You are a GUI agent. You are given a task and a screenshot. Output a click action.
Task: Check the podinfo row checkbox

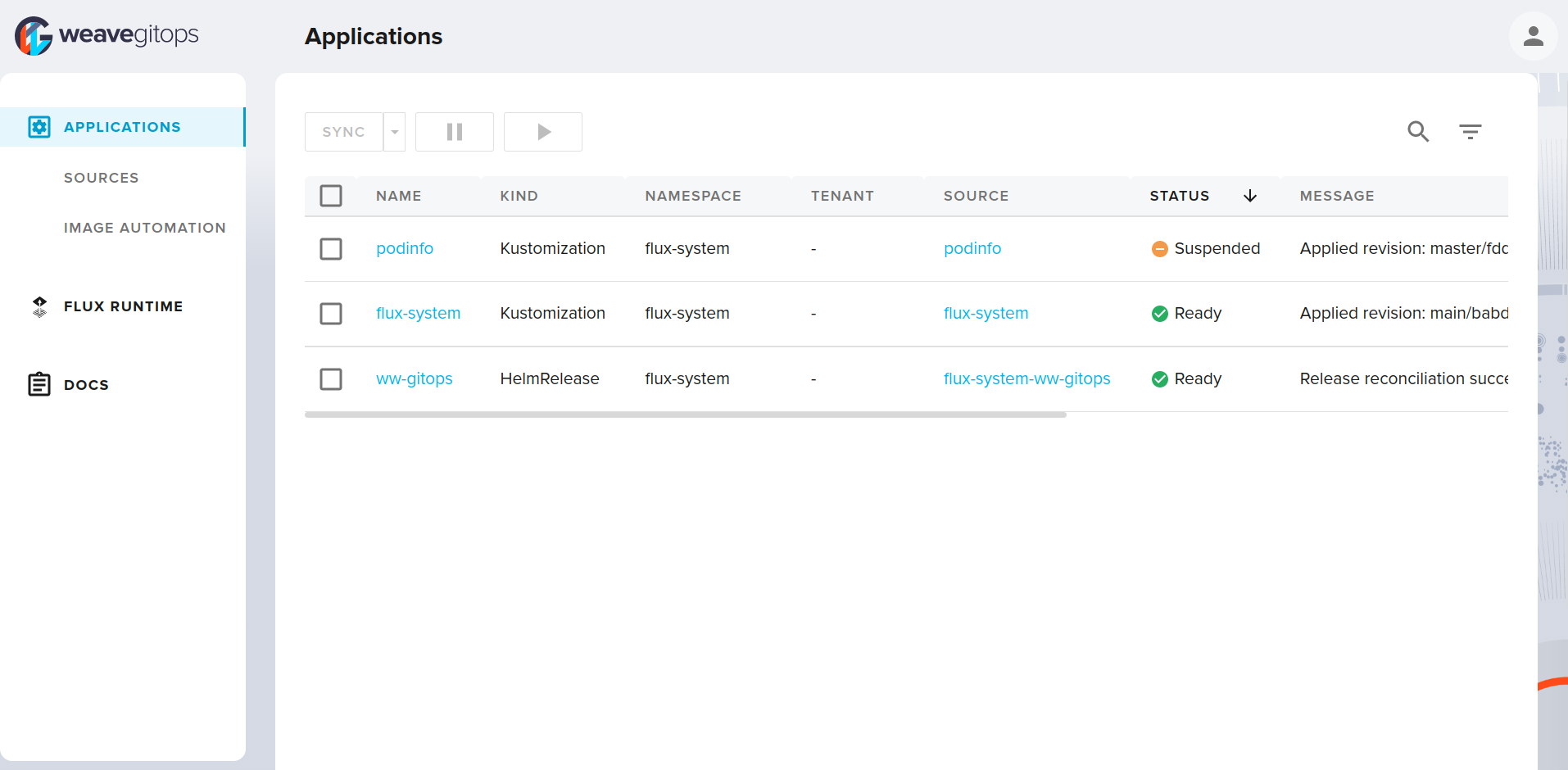click(x=331, y=249)
